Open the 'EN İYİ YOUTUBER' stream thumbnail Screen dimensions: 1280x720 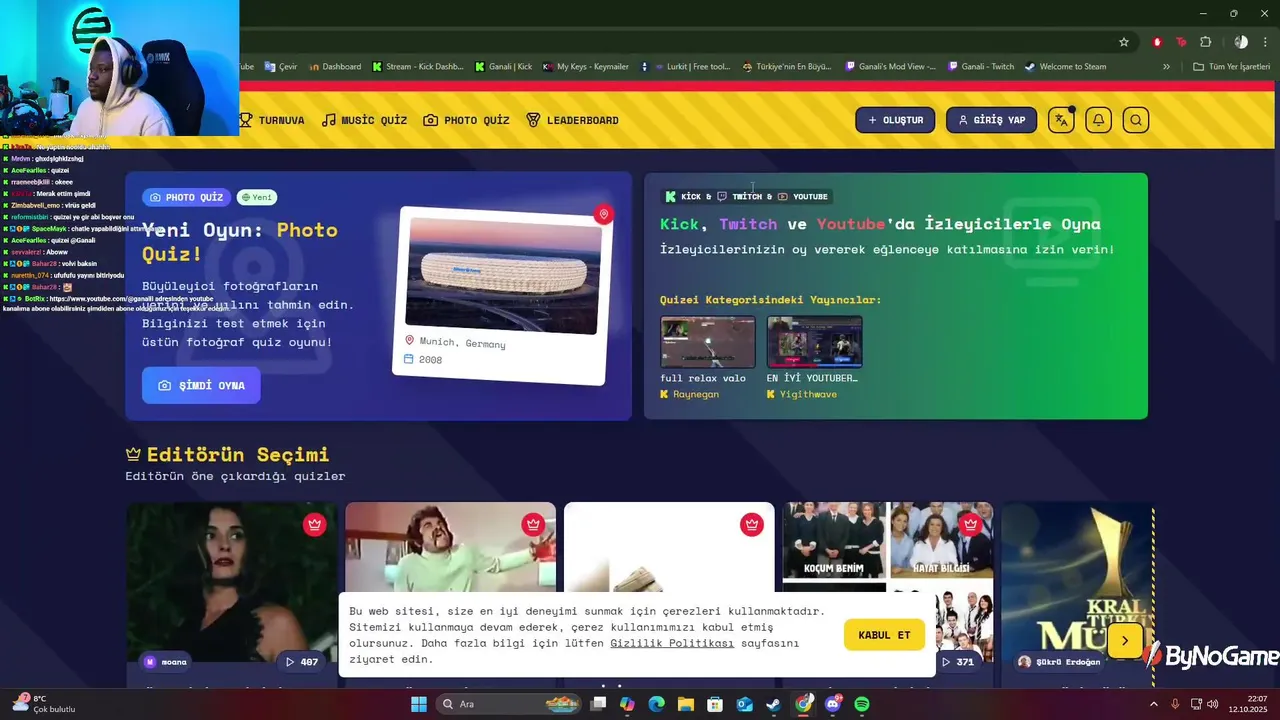coord(814,342)
